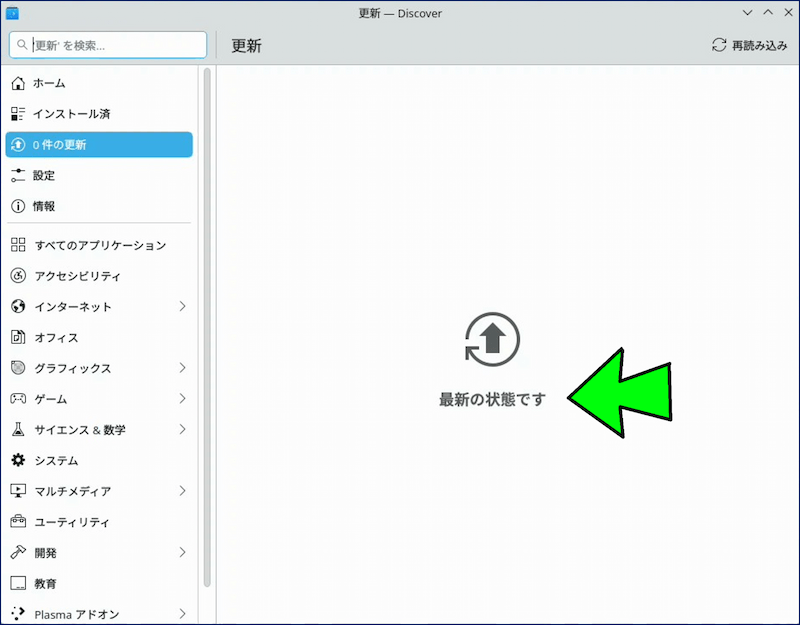
Task: Expand the Graphics (グラフィックス) category chevron
Action: (x=182, y=368)
